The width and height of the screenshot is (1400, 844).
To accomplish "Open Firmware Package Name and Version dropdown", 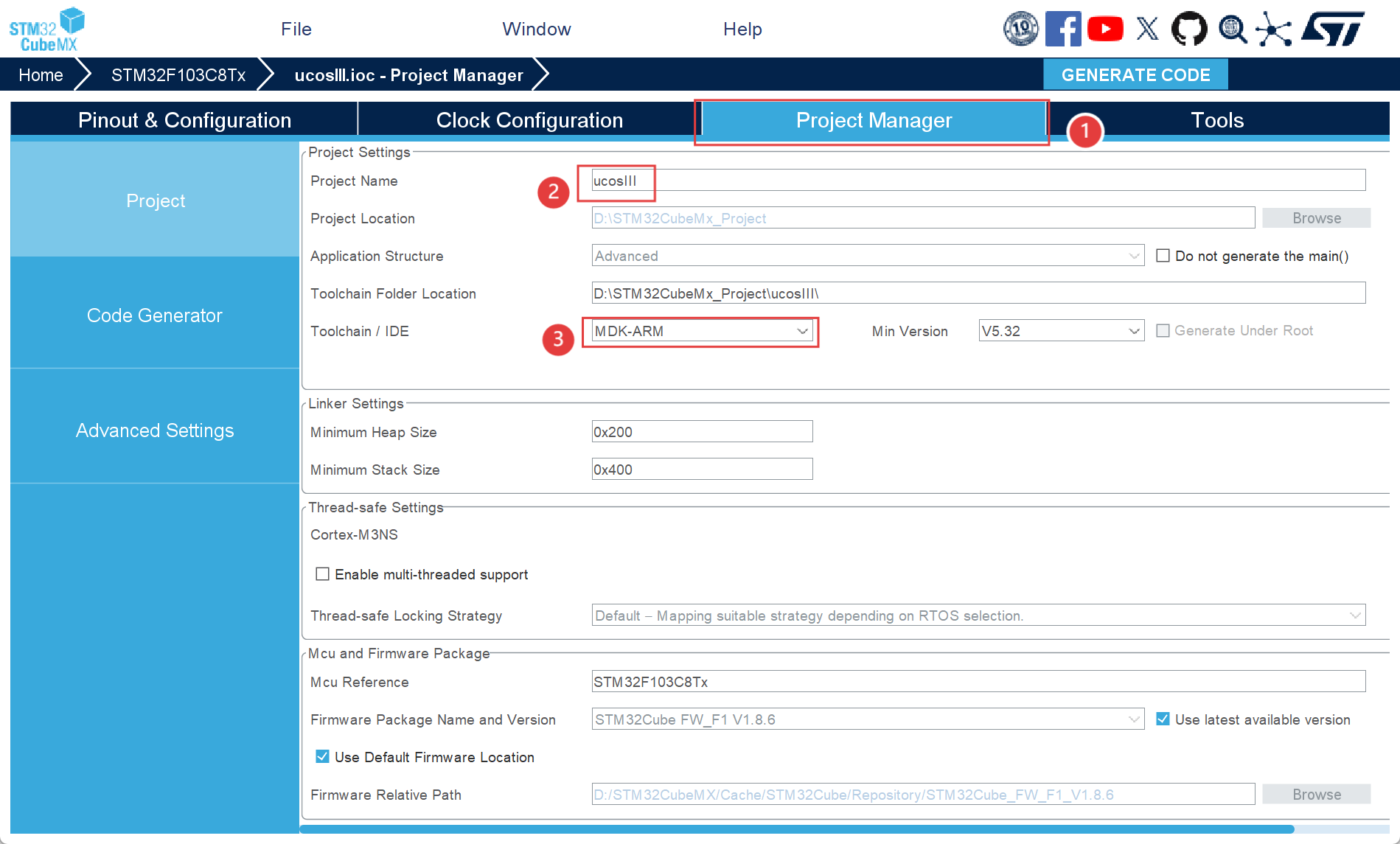I will point(868,719).
